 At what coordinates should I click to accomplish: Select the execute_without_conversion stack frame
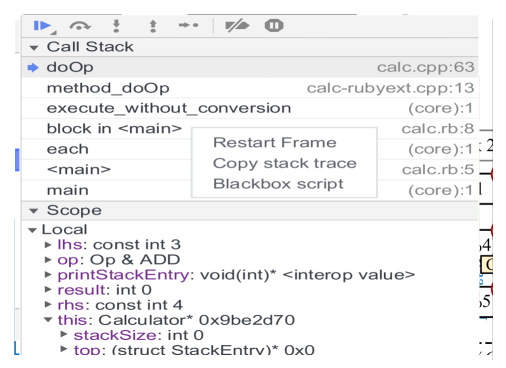[250, 109]
